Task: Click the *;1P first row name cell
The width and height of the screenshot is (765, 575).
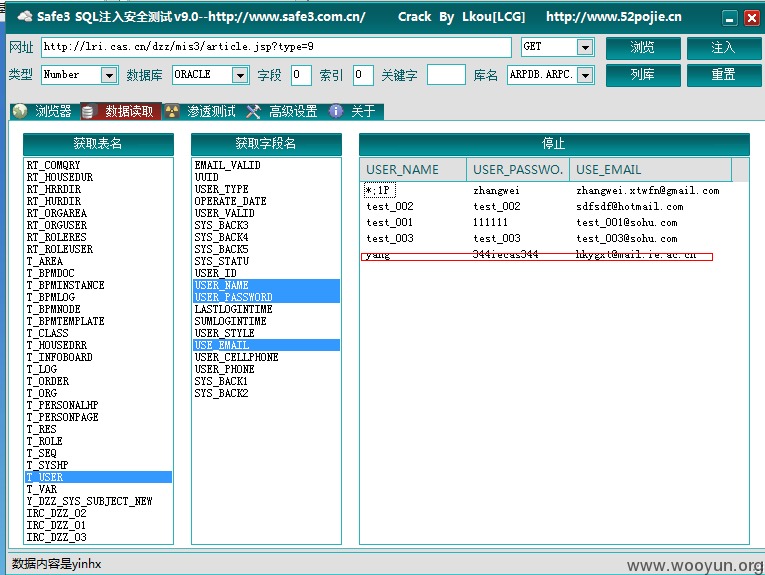Action: [x=380, y=190]
